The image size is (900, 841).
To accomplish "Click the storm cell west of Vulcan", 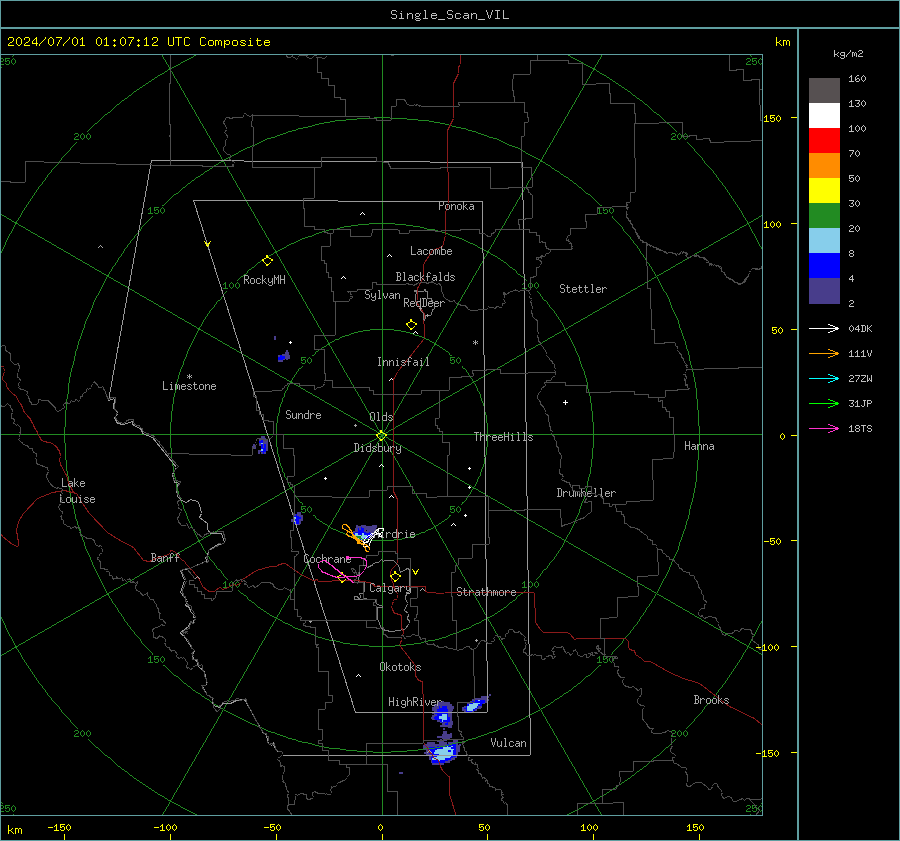I will click(442, 751).
